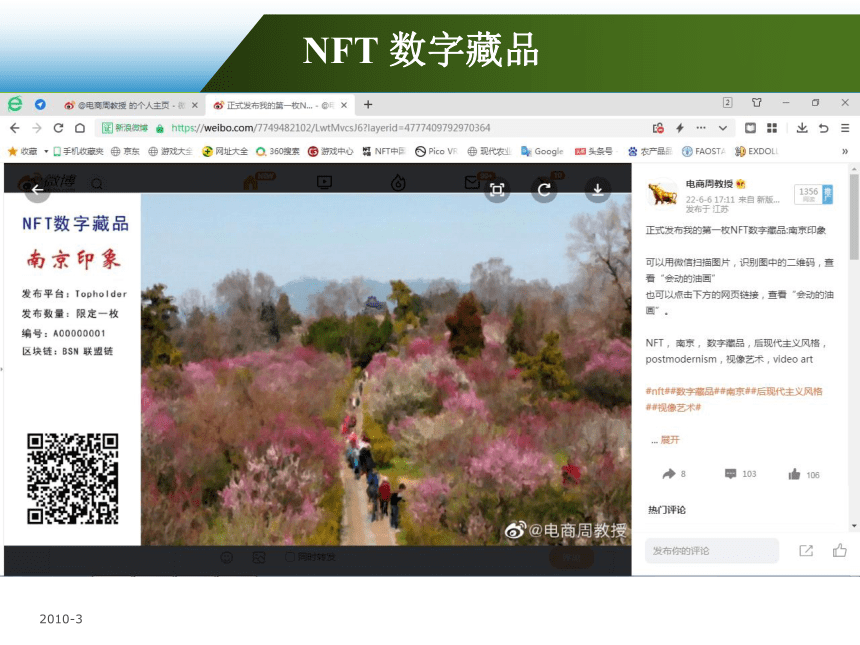Click the 360 browser logo icon
The image size is (860, 645).
coord(15,104)
